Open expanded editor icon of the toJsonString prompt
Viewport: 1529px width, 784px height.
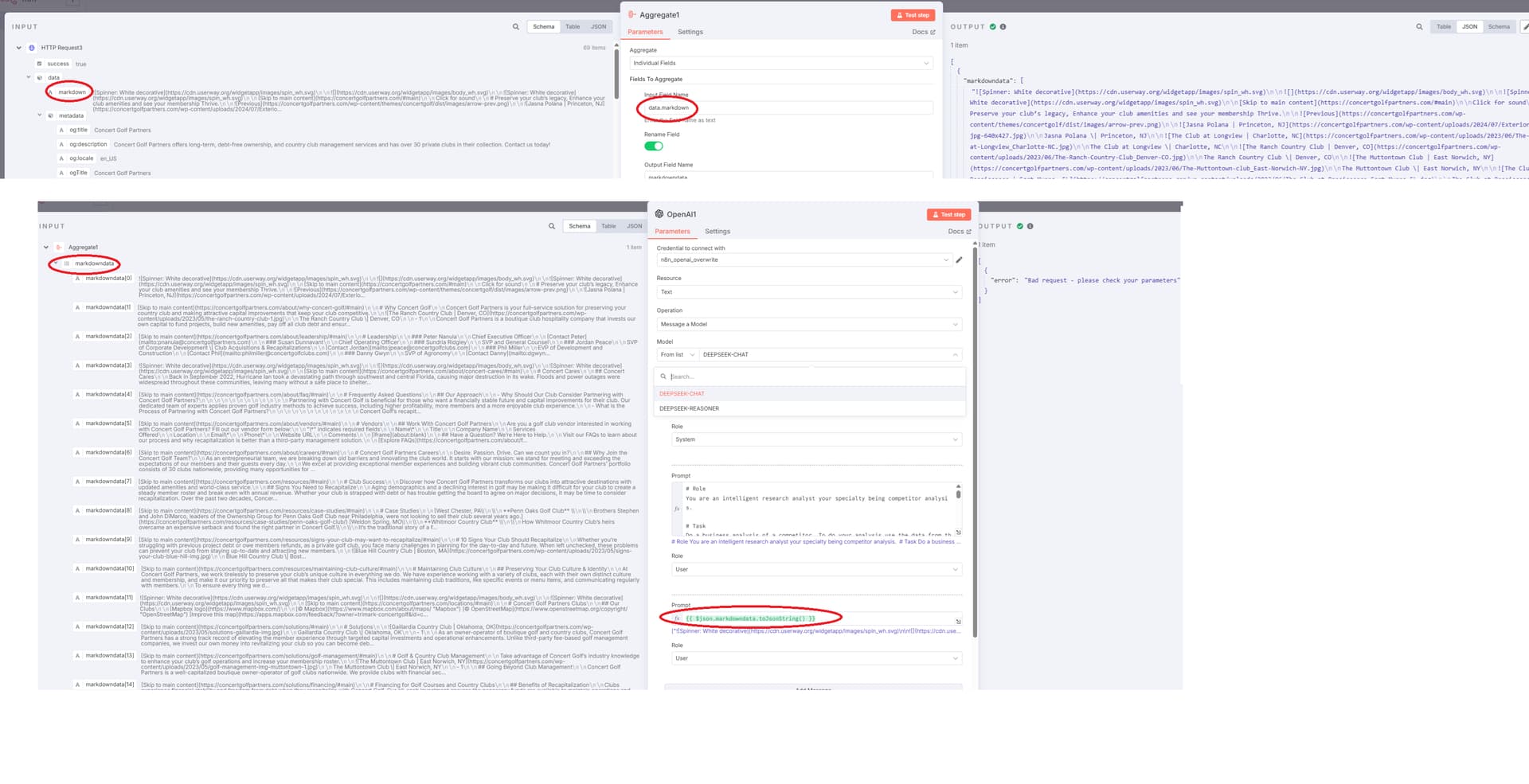coord(958,621)
